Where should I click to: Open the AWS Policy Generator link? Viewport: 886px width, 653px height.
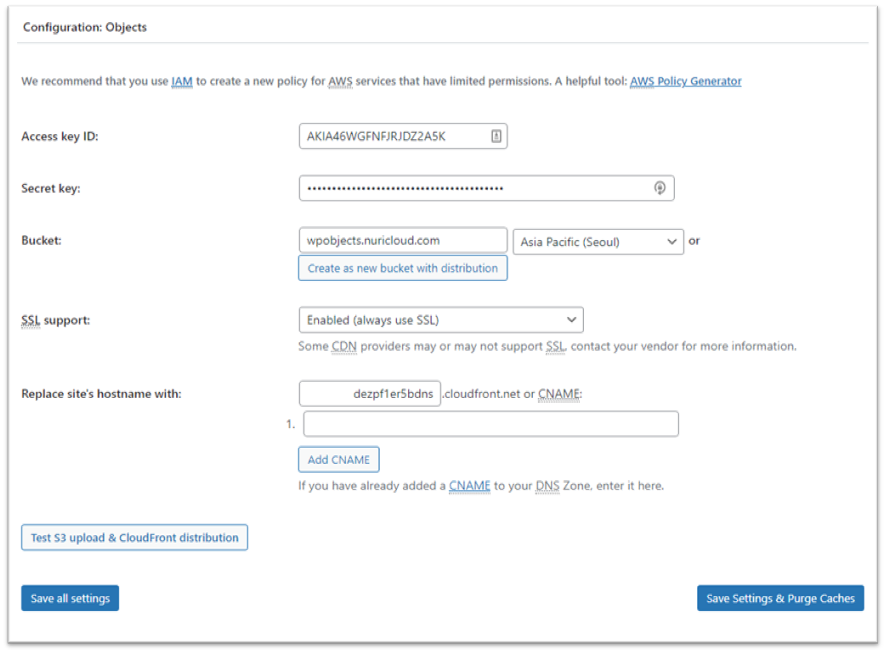click(685, 81)
